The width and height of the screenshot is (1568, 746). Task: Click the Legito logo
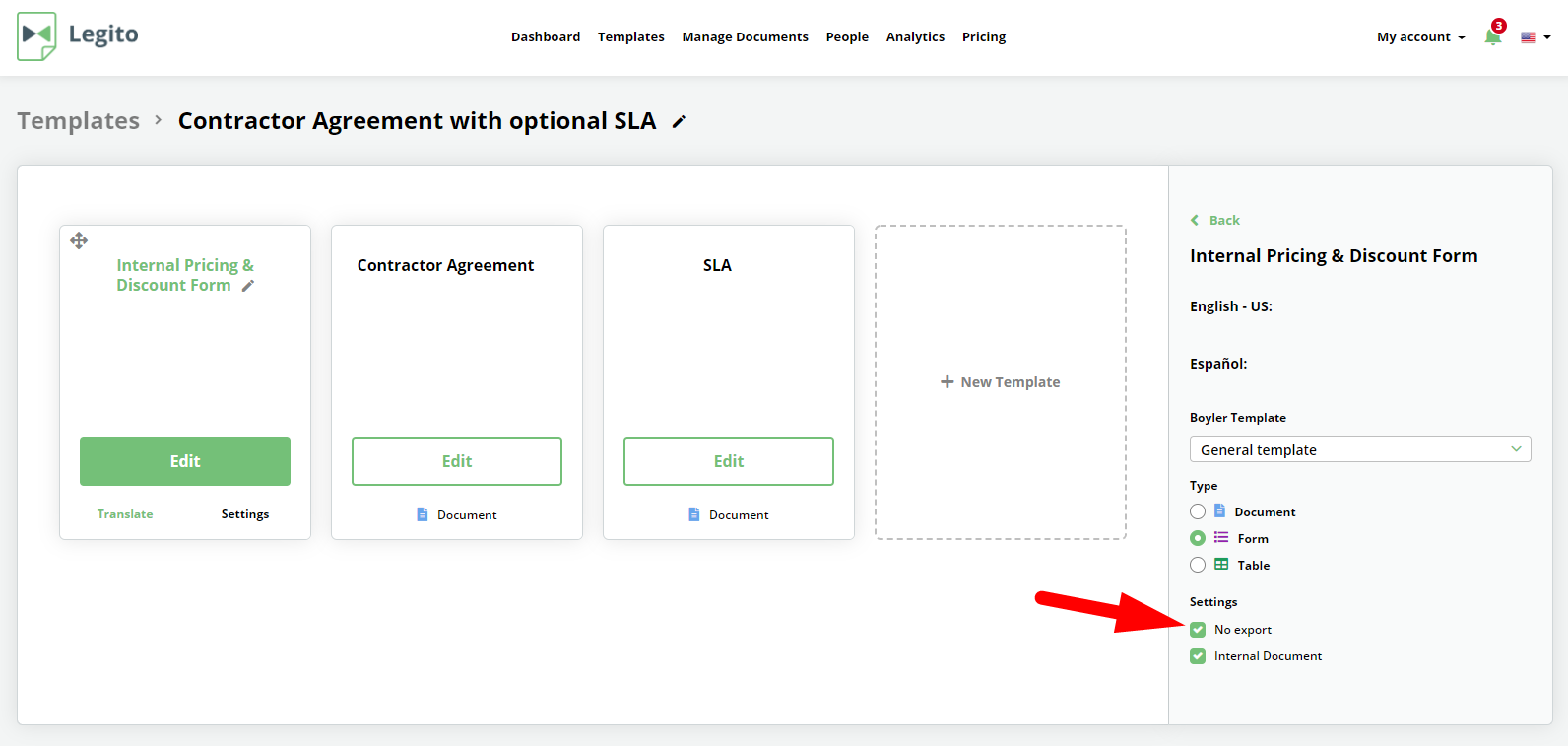click(78, 36)
